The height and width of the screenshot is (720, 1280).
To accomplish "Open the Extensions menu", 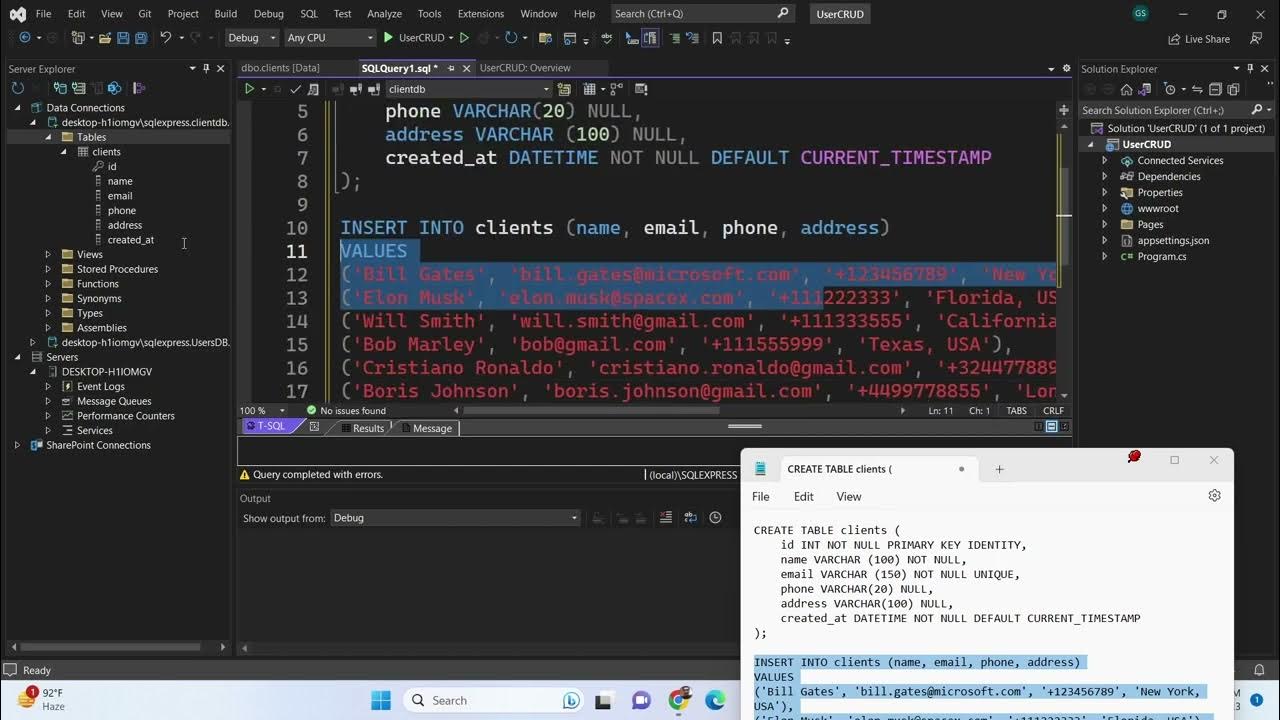I will tap(480, 14).
